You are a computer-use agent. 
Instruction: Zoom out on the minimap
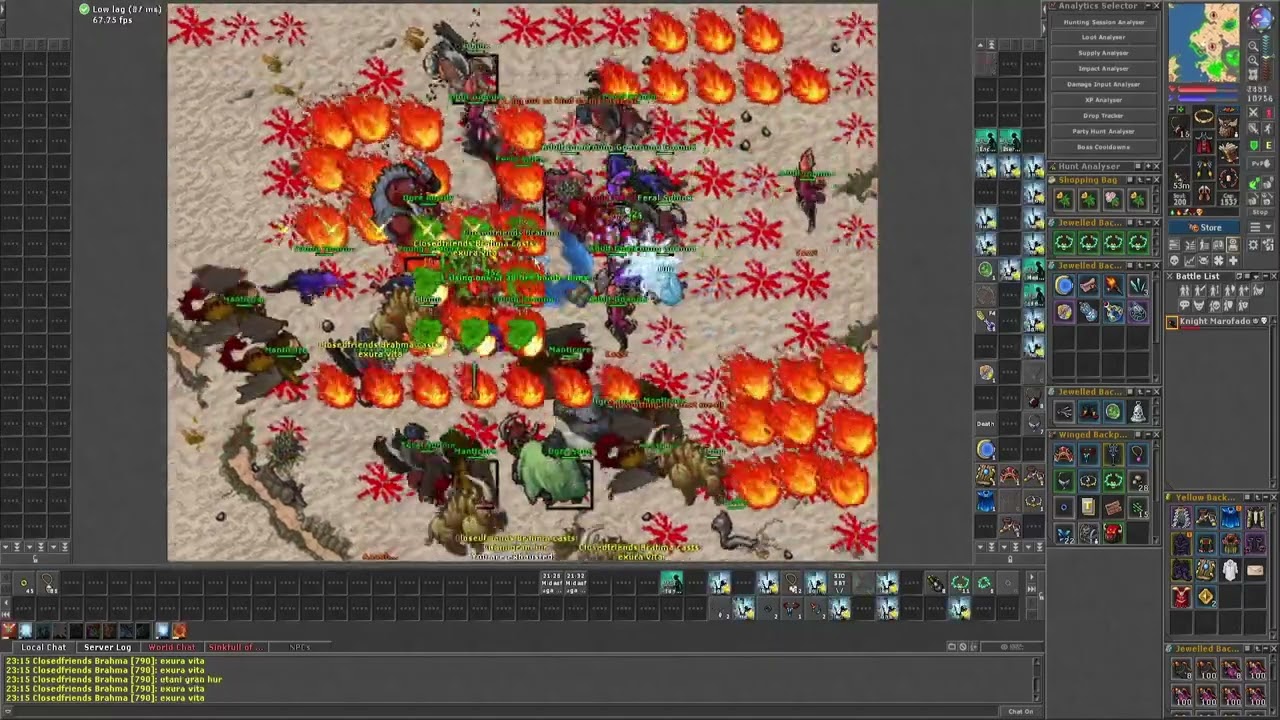[x=1253, y=46]
